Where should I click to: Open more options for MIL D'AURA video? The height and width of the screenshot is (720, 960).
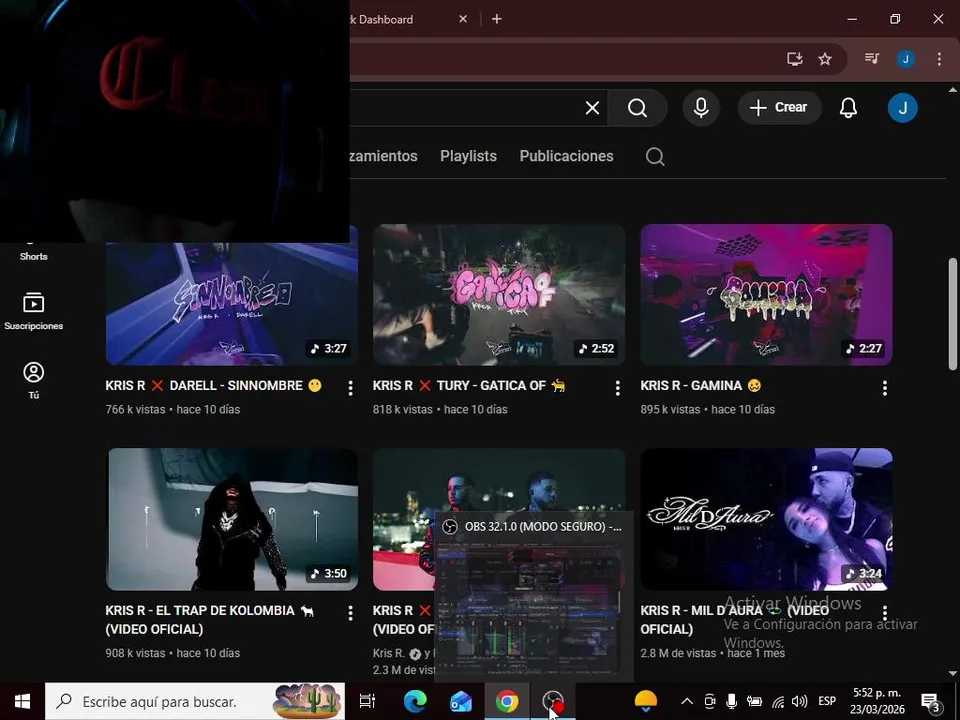pos(885,613)
